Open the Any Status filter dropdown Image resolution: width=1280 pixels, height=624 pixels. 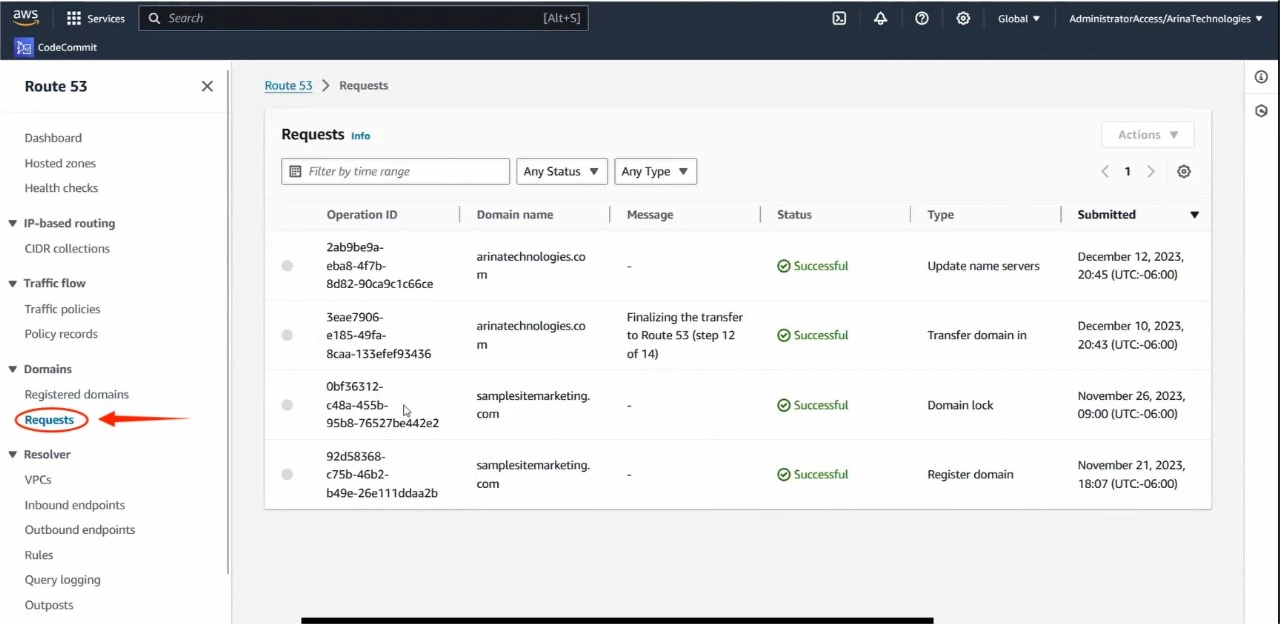coord(561,171)
